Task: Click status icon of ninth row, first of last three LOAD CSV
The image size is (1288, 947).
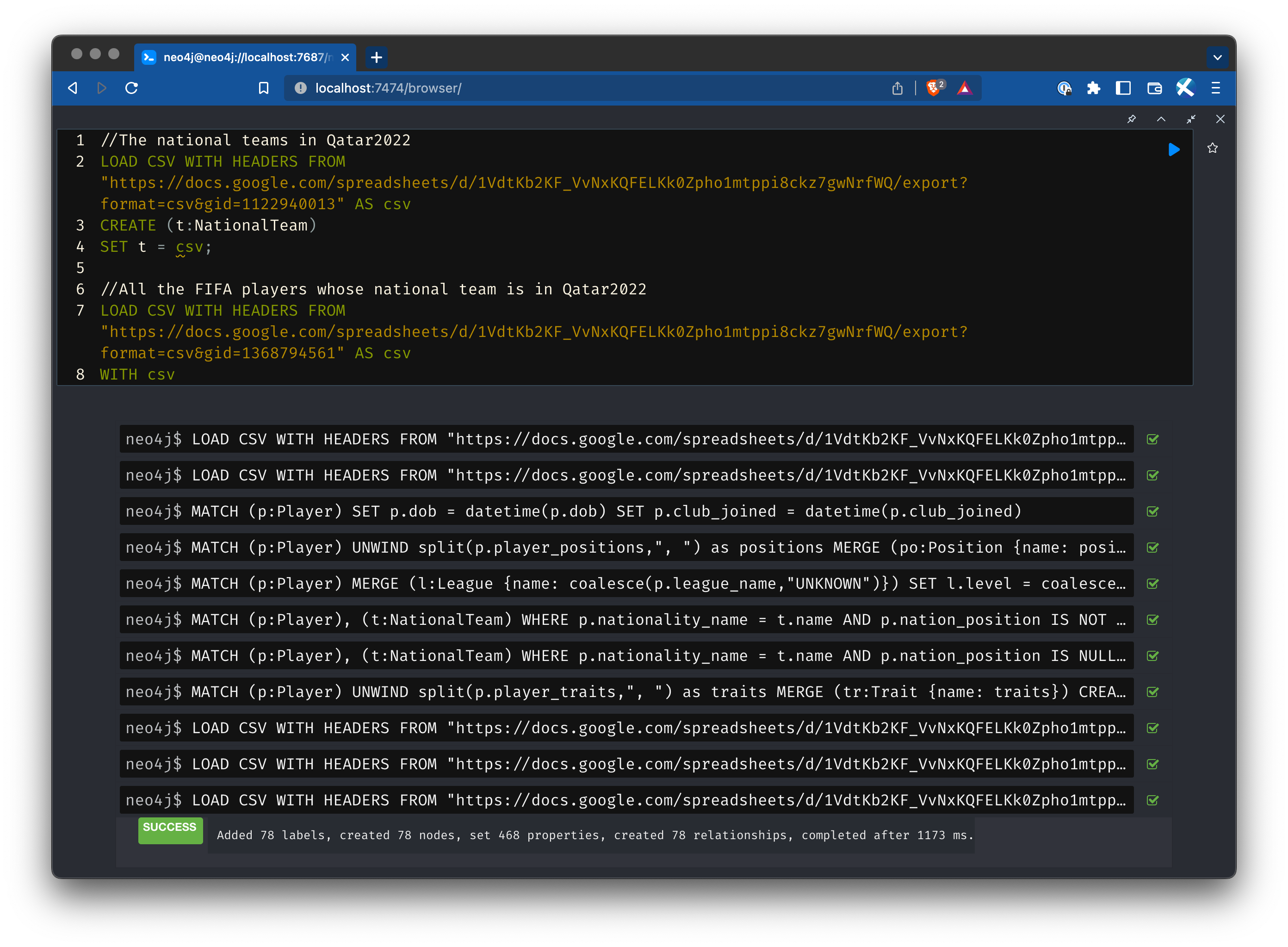Action: point(1153,729)
